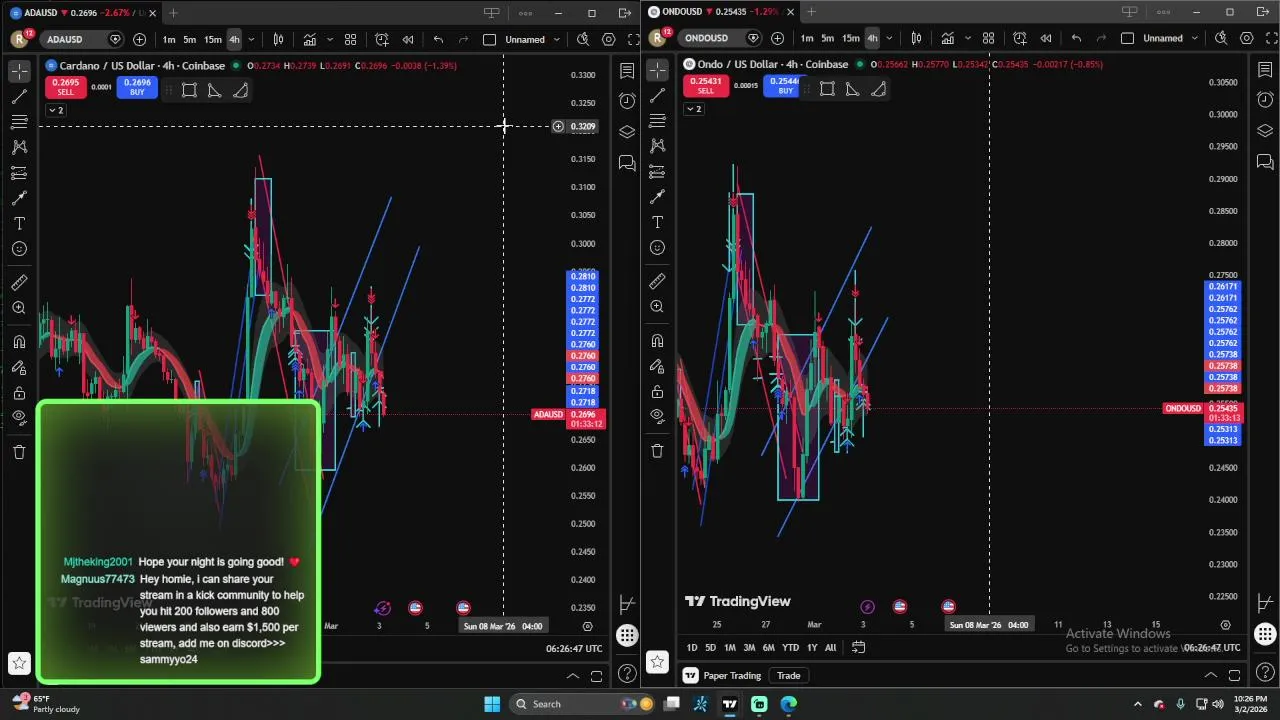Screen dimensions: 1280x720
Task: Open layout grid templates in ADAUSD toolbar
Action: (351, 39)
